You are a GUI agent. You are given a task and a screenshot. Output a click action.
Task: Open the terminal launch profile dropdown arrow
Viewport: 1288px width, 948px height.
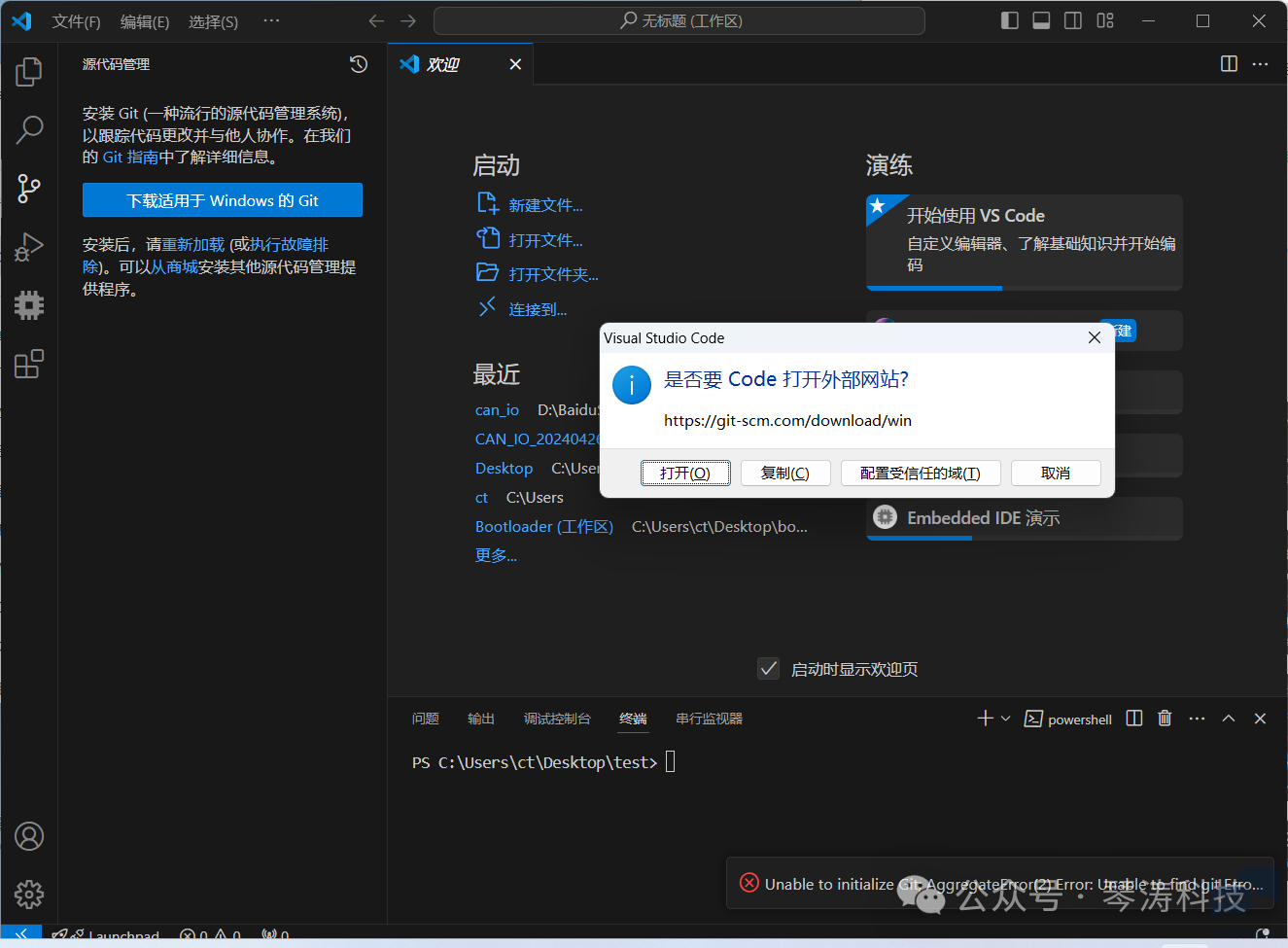pos(1005,719)
